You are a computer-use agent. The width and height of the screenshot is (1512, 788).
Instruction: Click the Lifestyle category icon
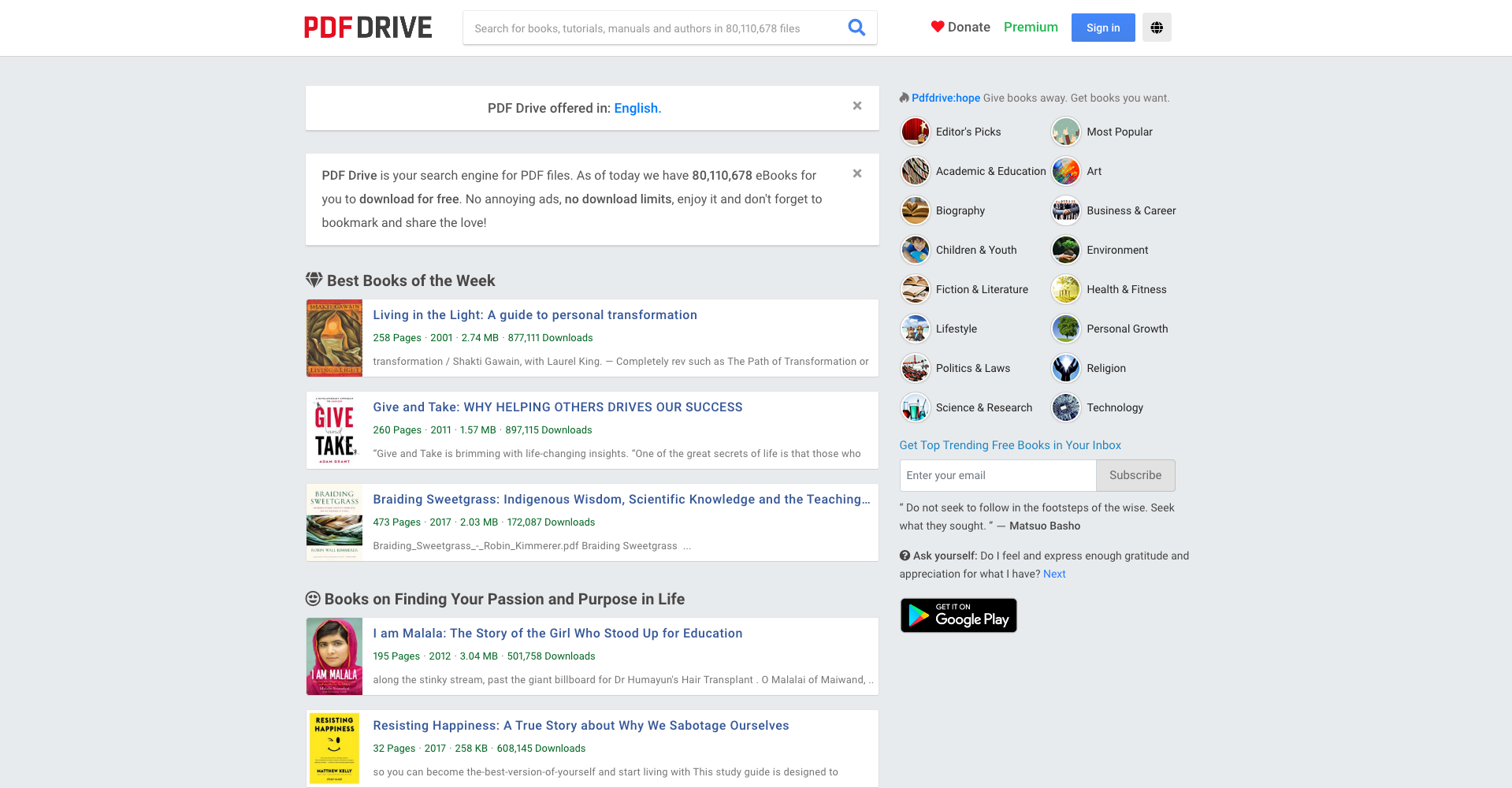[x=916, y=329]
